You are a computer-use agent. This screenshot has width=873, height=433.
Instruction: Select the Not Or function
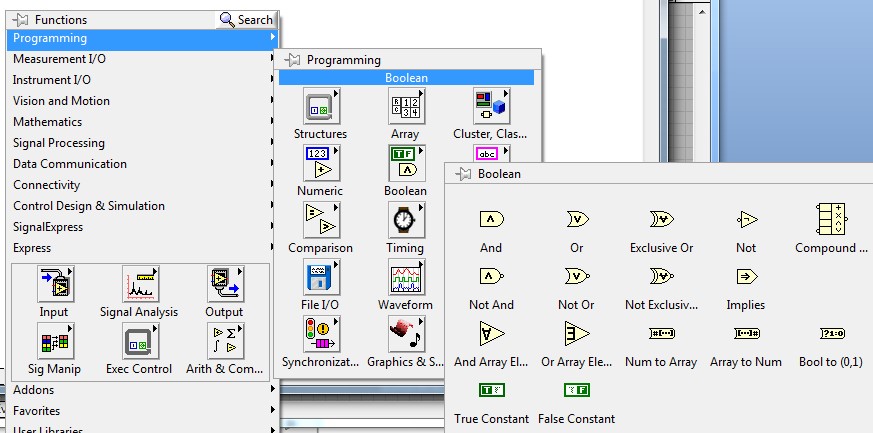click(577, 276)
